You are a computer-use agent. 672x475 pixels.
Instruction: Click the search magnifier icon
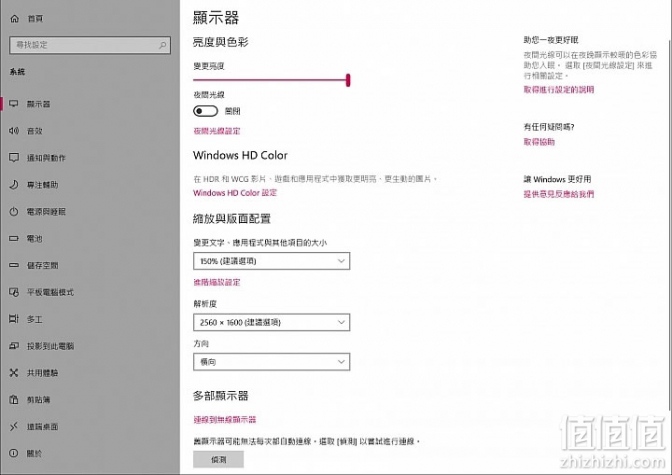[162, 45]
